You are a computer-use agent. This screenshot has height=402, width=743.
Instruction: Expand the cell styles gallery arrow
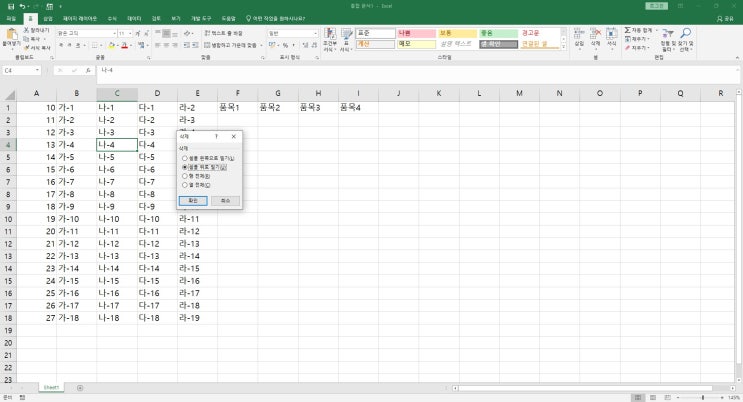[x=563, y=47]
